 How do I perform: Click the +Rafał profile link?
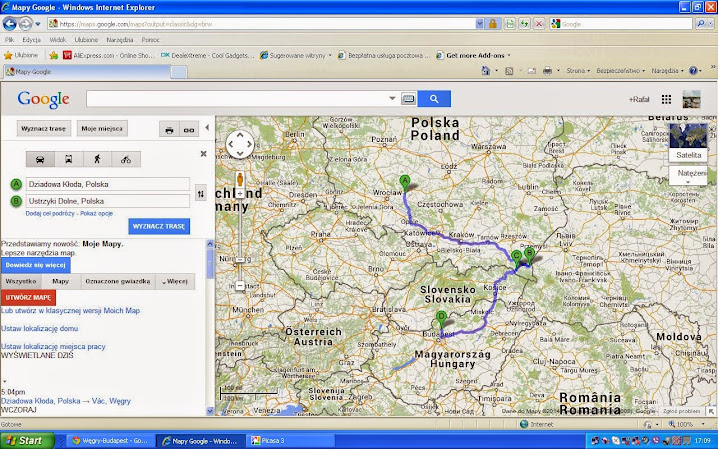[639, 99]
